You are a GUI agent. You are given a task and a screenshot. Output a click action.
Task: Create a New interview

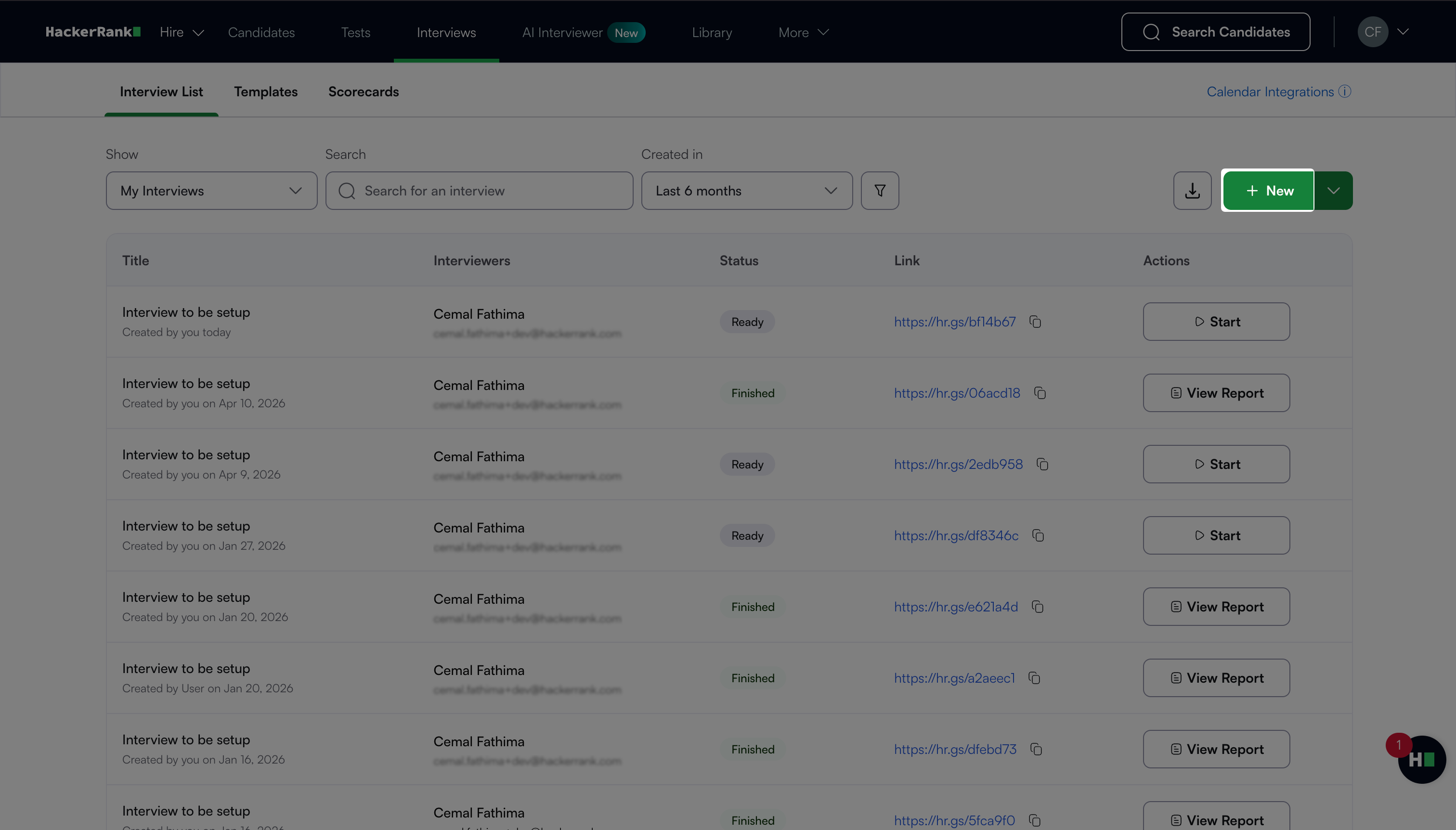tap(1268, 190)
